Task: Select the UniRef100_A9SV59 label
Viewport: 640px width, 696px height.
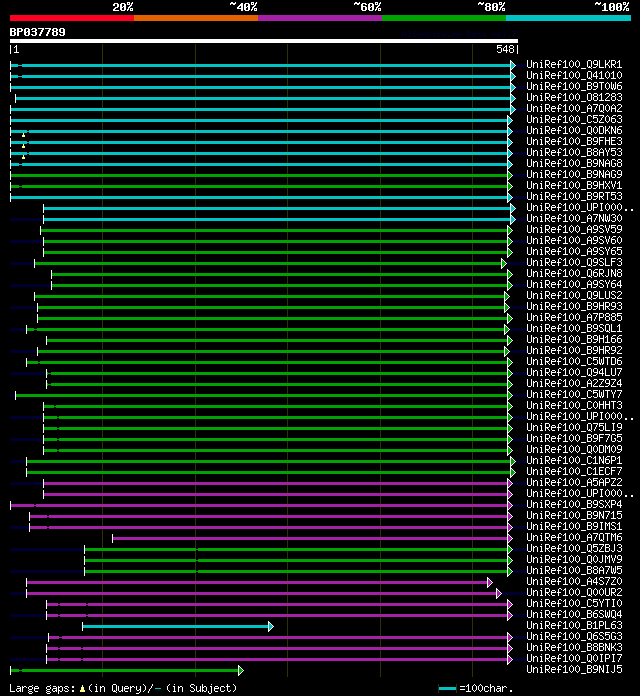Action: click(x=574, y=229)
